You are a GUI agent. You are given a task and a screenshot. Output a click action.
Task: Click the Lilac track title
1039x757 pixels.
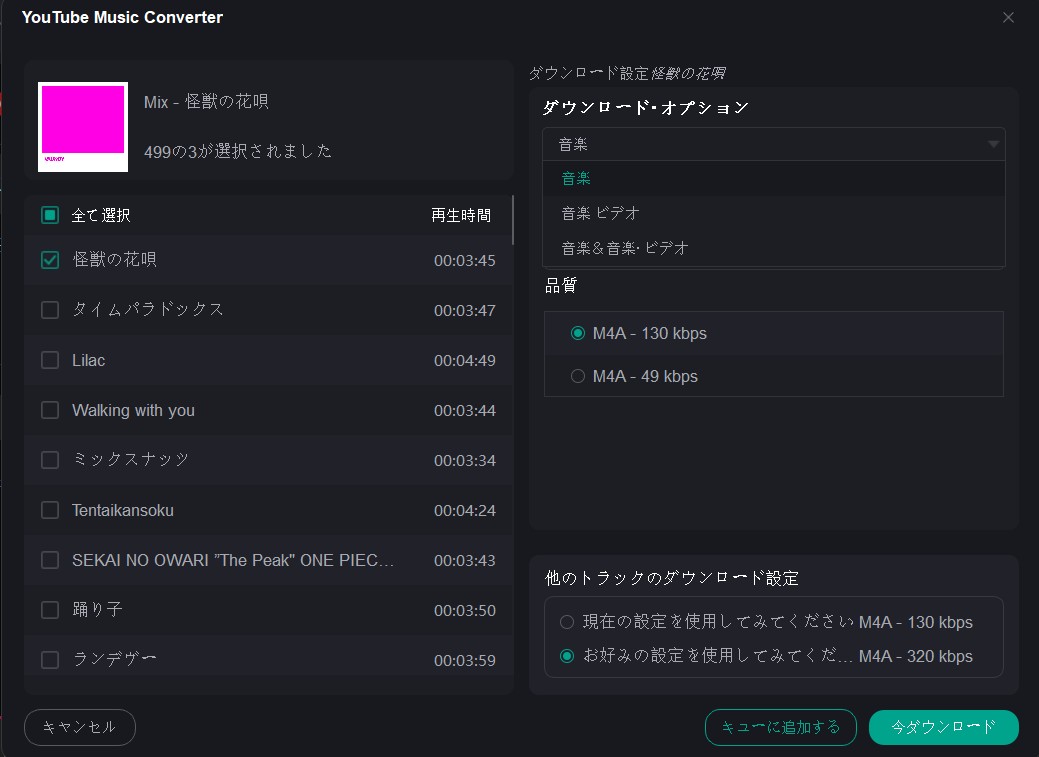point(88,360)
